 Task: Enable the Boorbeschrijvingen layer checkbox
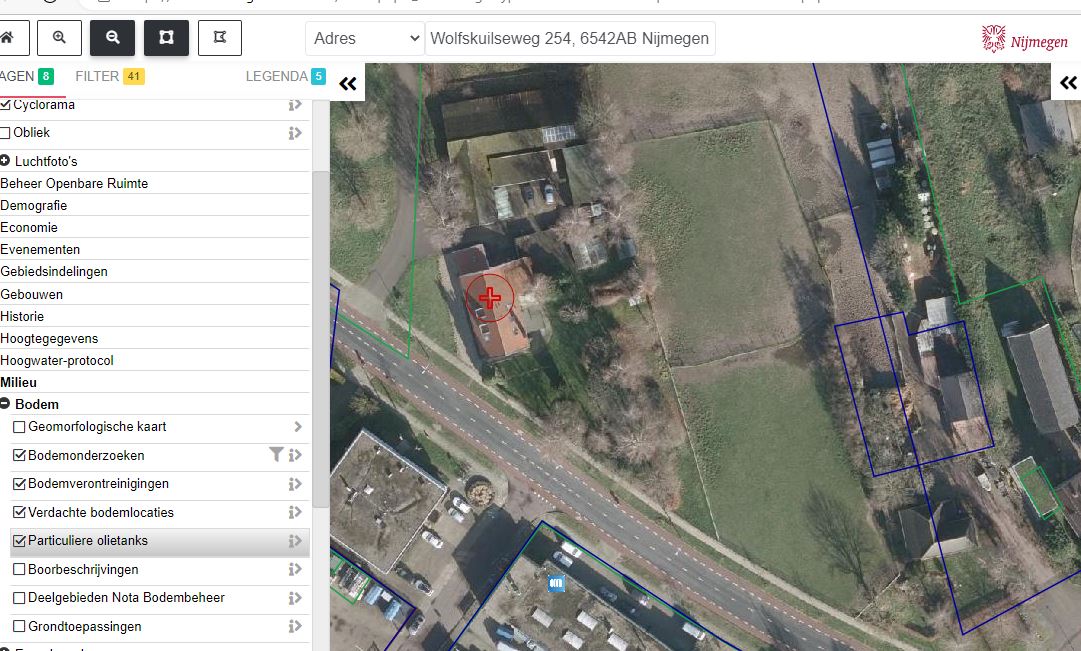tap(19, 570)
